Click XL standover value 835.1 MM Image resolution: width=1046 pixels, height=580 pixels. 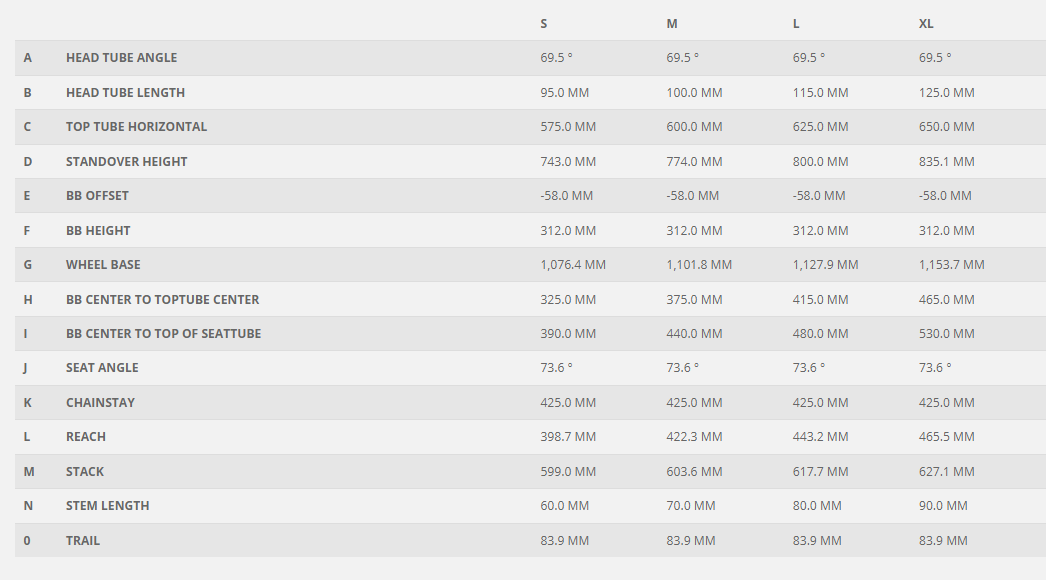pyautogui.click(x=947, y=162)
